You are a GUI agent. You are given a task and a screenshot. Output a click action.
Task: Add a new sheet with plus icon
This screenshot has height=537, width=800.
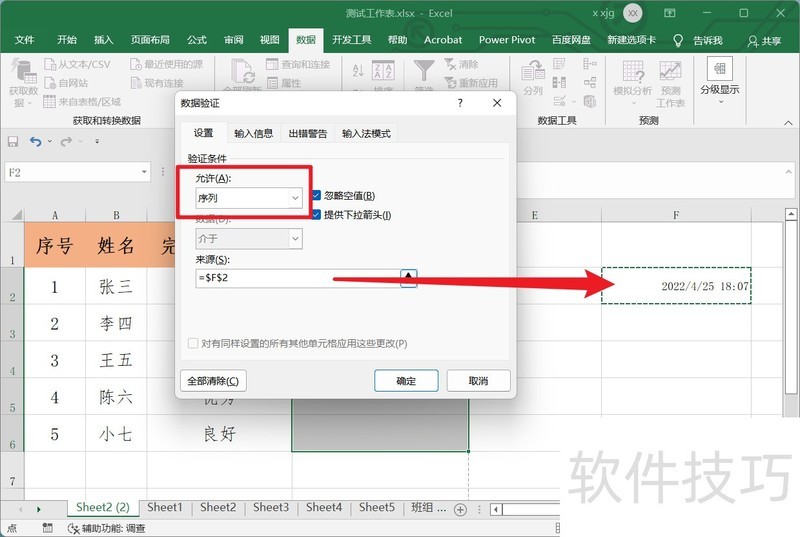(460, 509)
